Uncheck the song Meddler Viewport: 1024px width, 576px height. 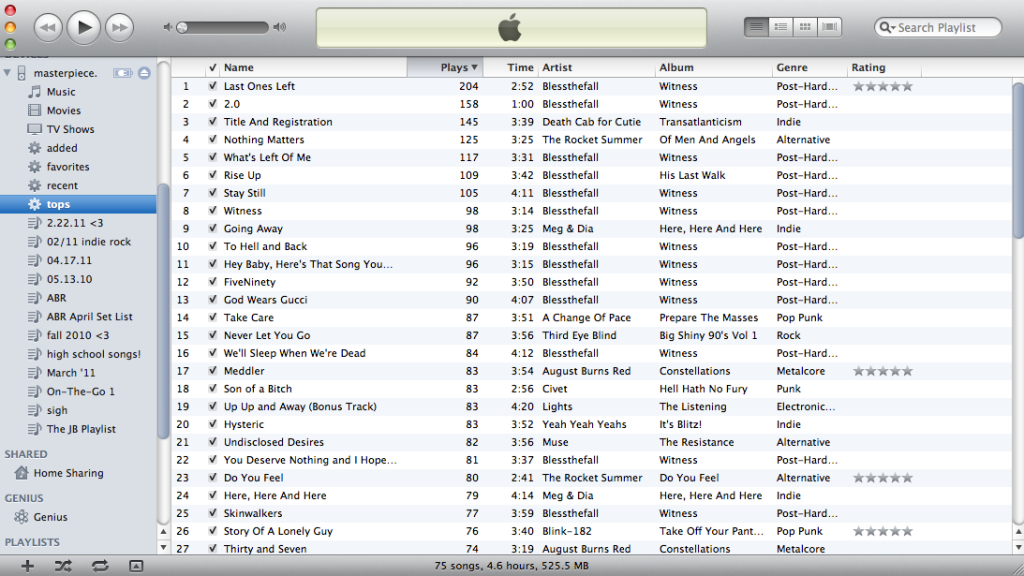click(x=212, y=371)
